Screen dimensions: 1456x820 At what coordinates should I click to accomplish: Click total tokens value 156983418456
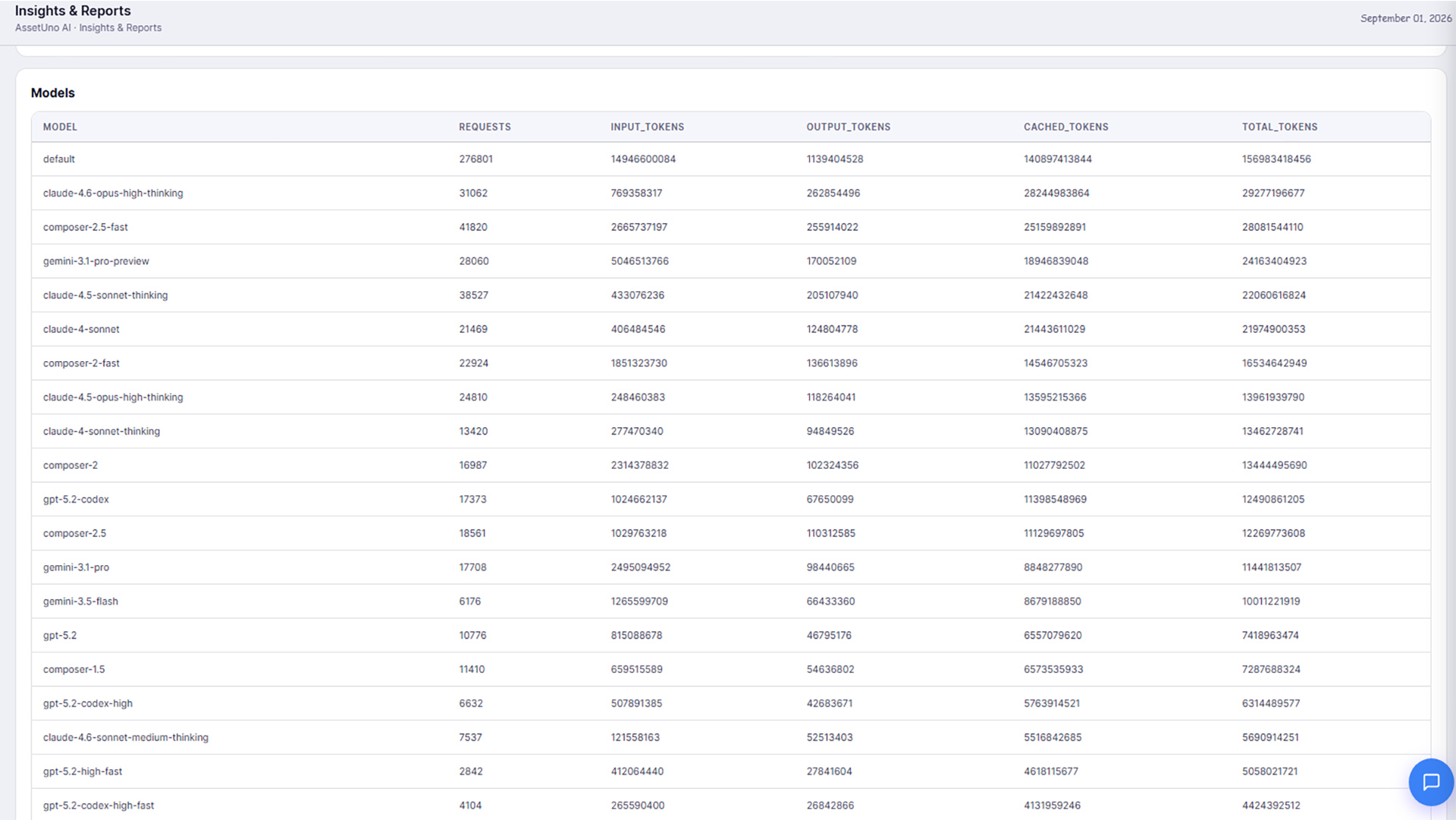(1276, 159)
